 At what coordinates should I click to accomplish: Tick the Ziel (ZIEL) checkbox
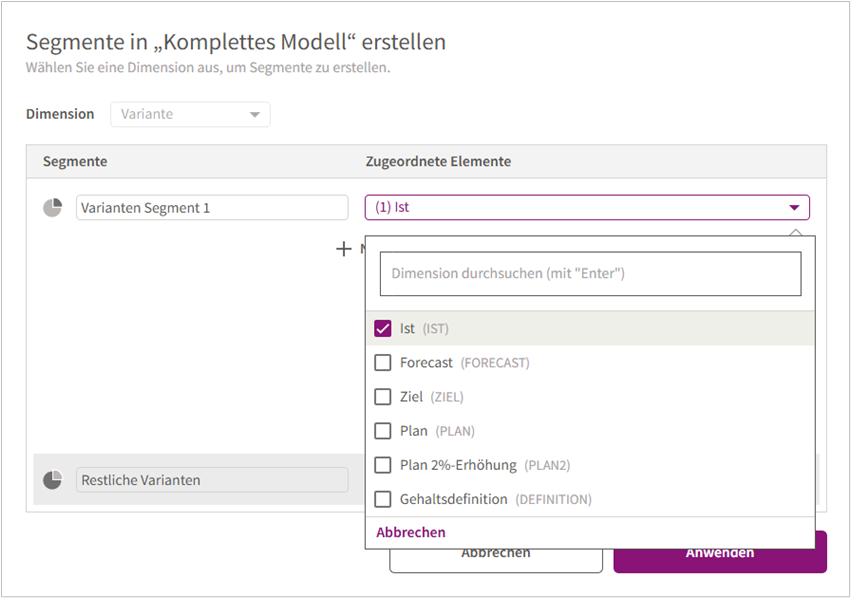coord(383,397)
